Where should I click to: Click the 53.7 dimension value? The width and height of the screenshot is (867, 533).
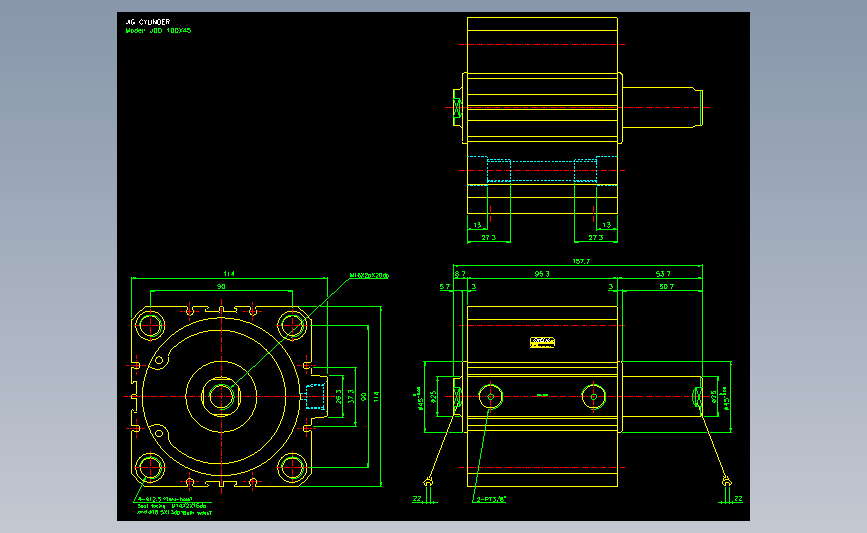coord(663,274)
